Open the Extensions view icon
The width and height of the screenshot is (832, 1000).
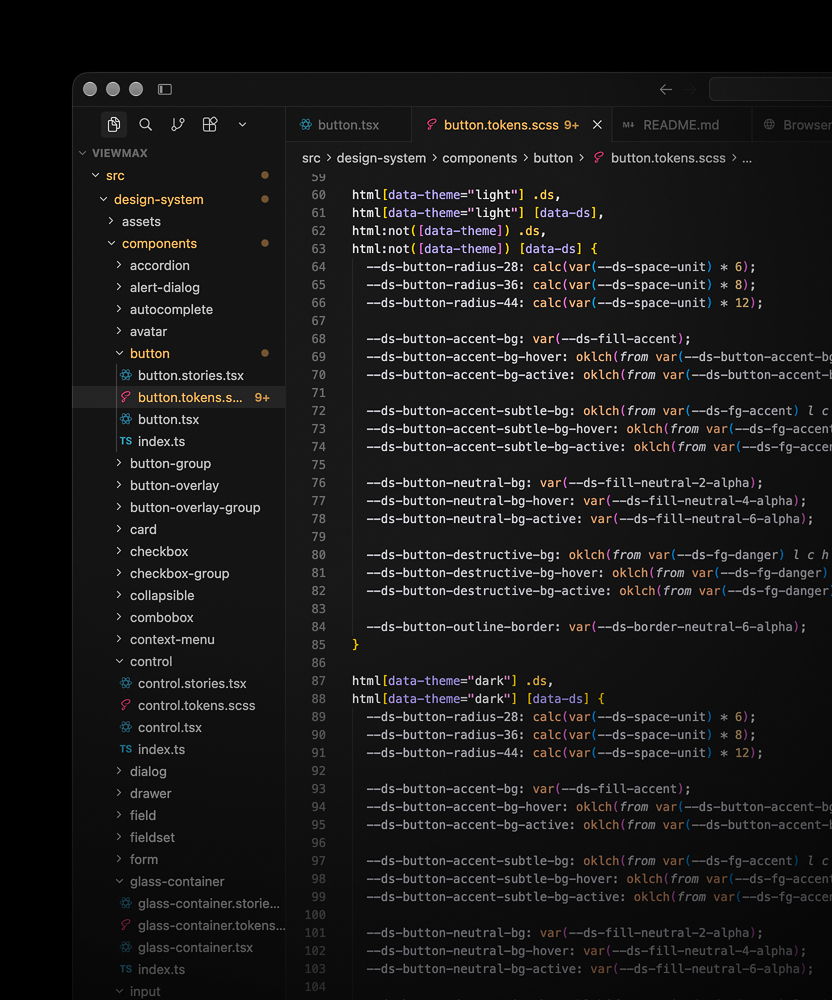(210, 124)
